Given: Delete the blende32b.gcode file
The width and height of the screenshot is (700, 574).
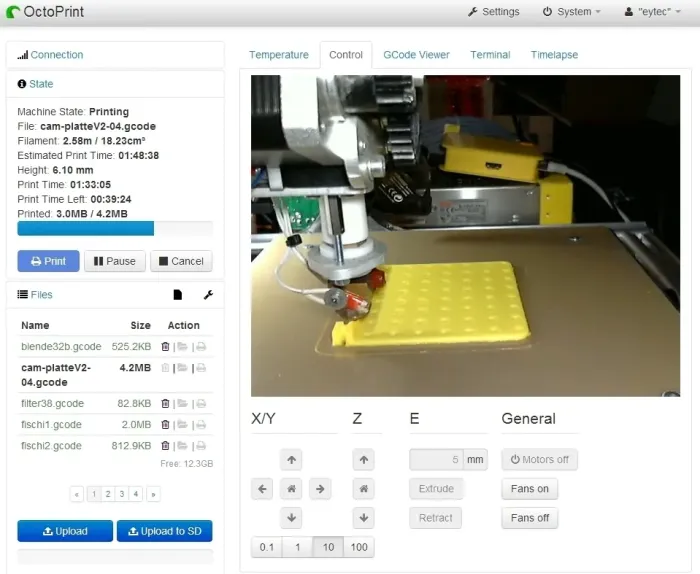Looking at the screenshot, I should [165, 347].
